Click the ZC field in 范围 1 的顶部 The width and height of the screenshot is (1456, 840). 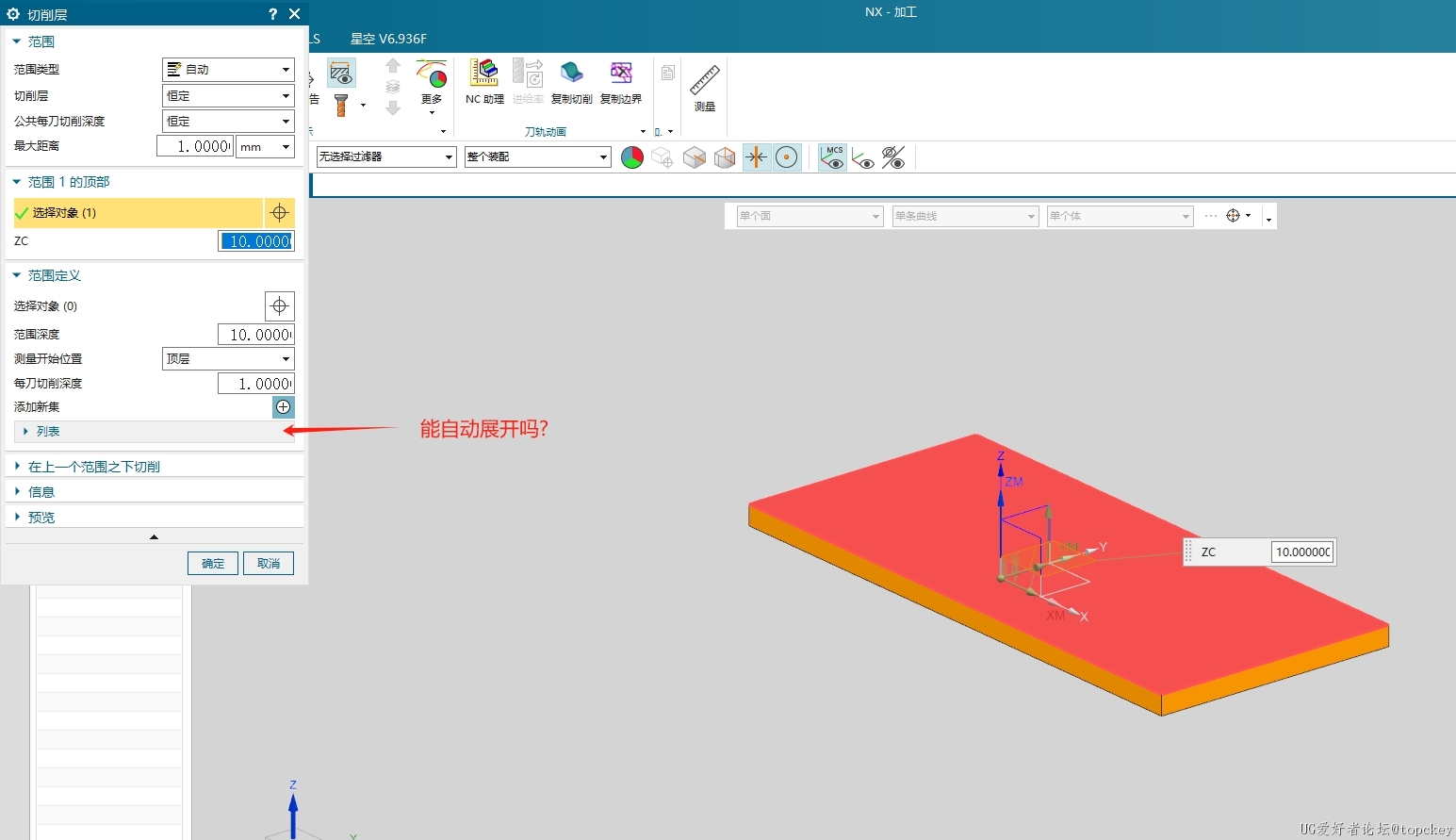coord(256,241)
